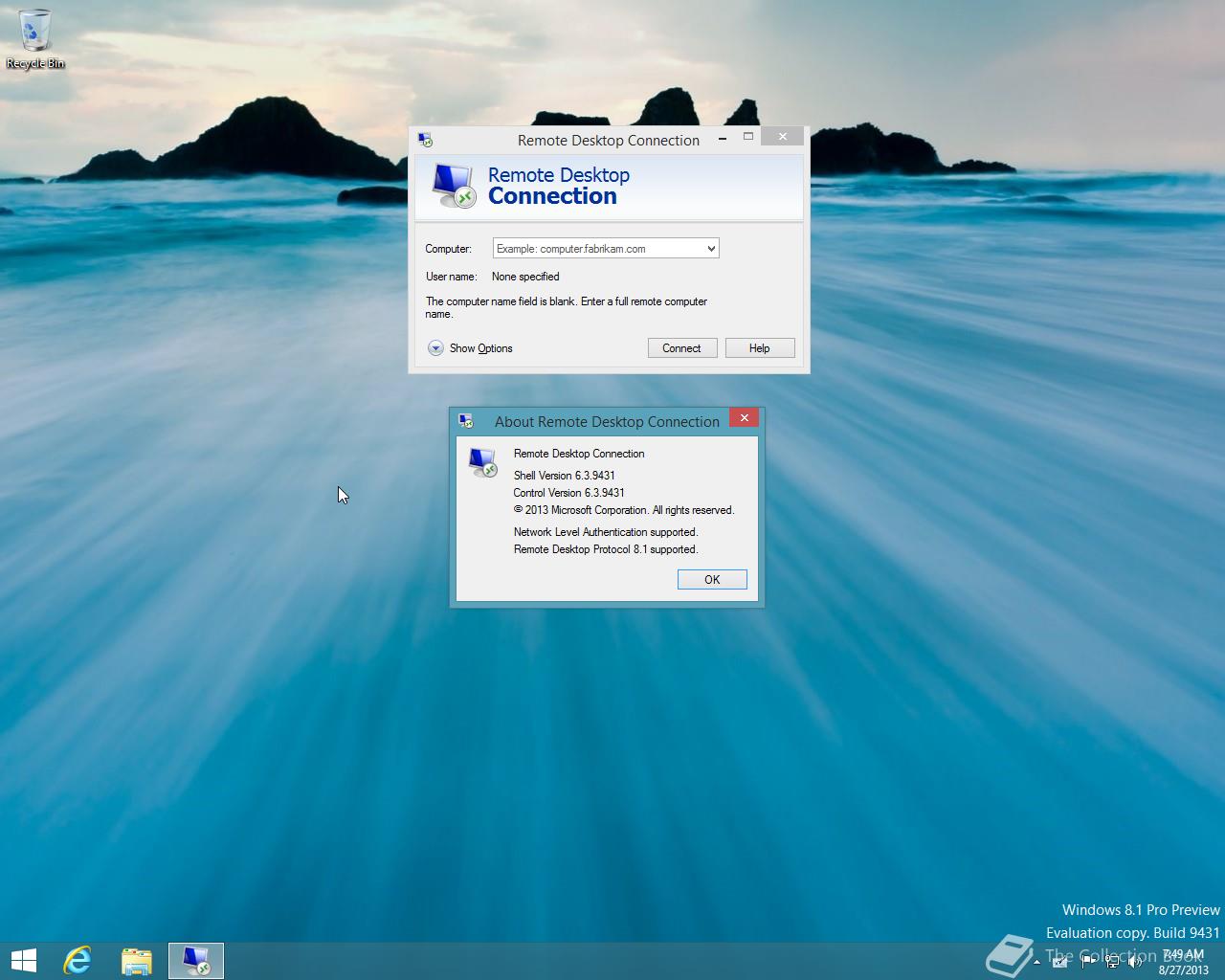Close the About Remote Desktop Connection dialog
The image size is (1225, 980).
pyautogui.click(x=744, y=417)
